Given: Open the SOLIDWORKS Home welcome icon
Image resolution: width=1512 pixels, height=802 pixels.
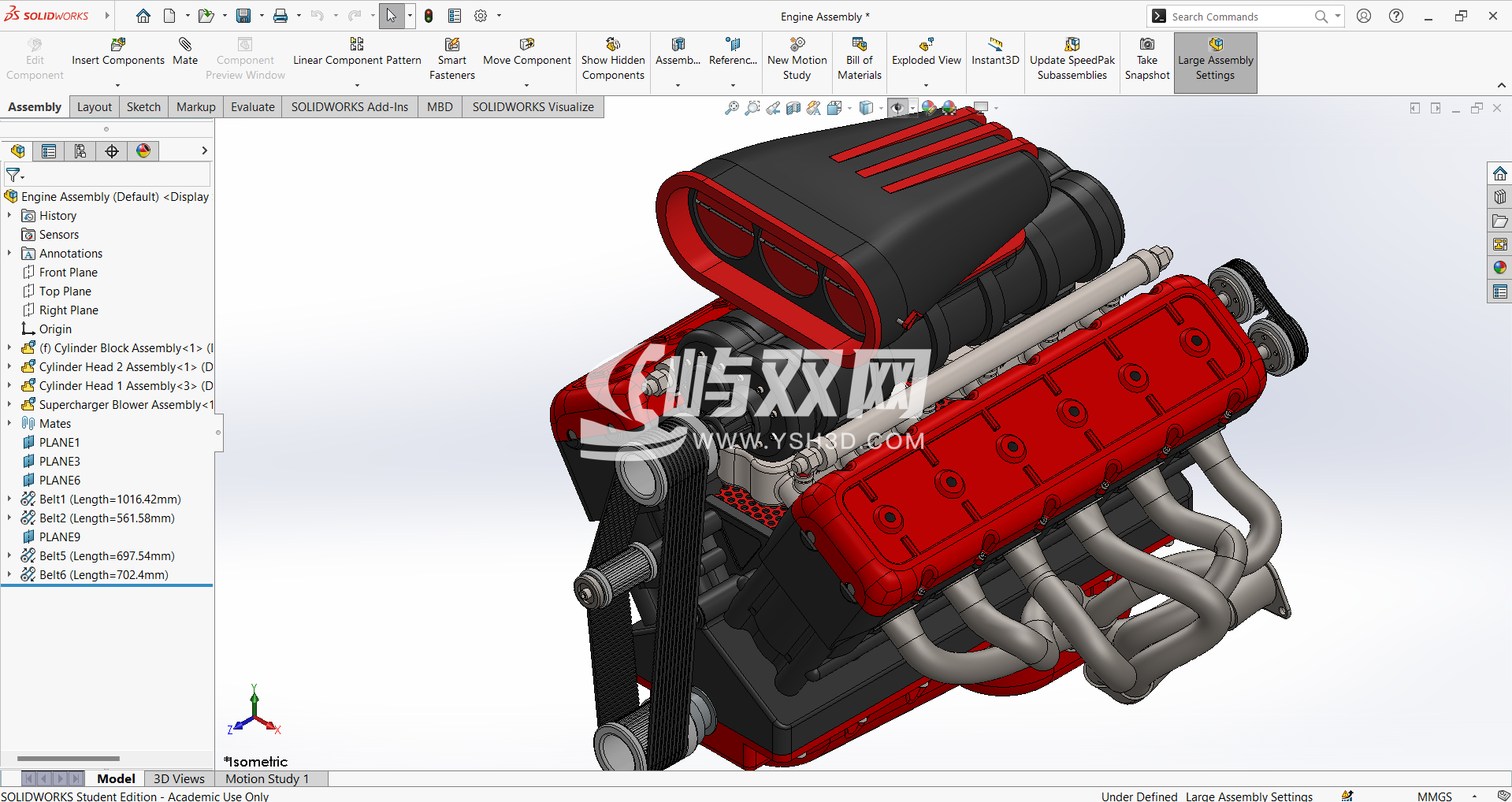Looking at the screenshot, I should click(143, 16).
